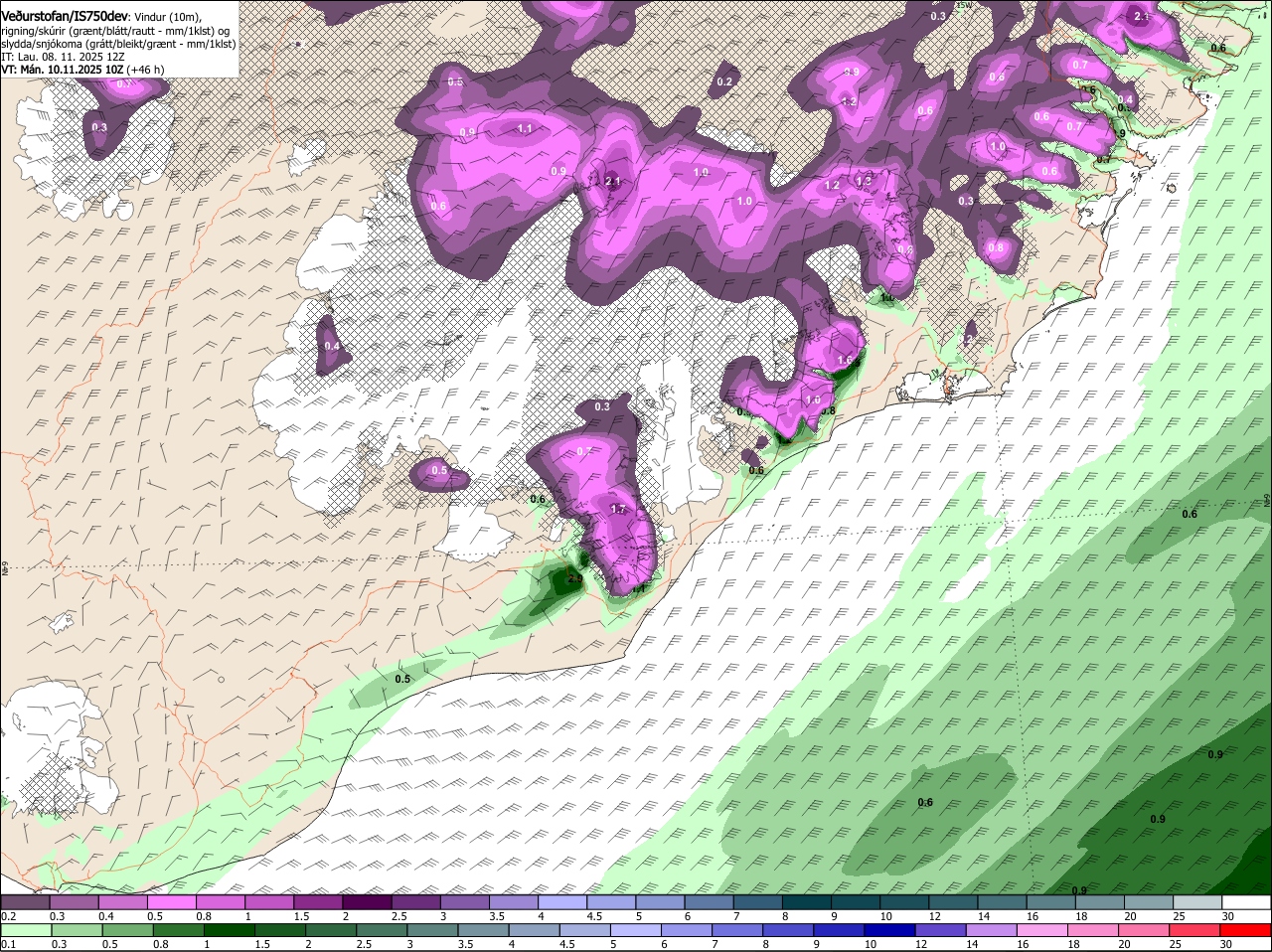Image resolution: width=1272 pixels, height=952 pixels.
Task: Pick the rain scale 0.3 light green swatch
Action: click(77, 930)
